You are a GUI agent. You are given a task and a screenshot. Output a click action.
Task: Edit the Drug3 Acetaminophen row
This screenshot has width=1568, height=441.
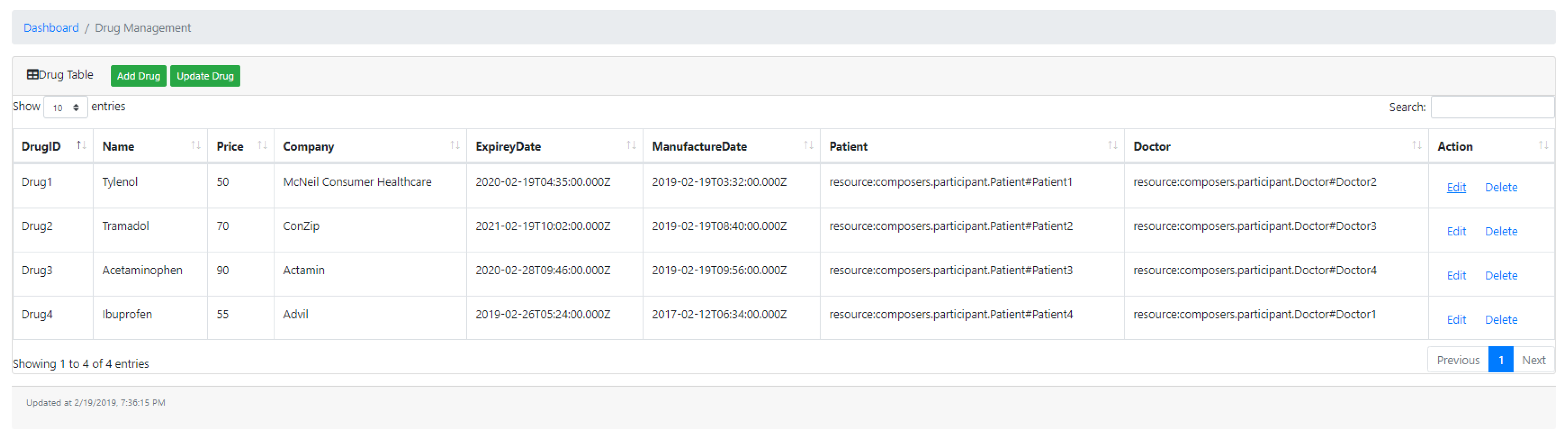click(1456, 276)
